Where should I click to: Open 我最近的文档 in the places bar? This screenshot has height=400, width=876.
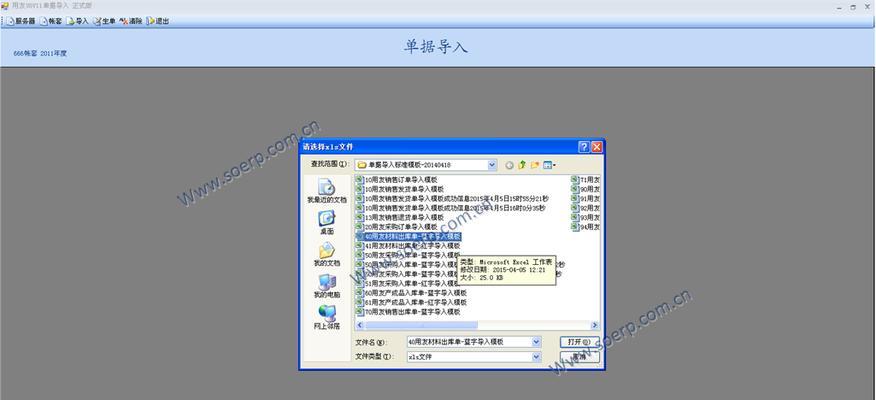point(327,191)
